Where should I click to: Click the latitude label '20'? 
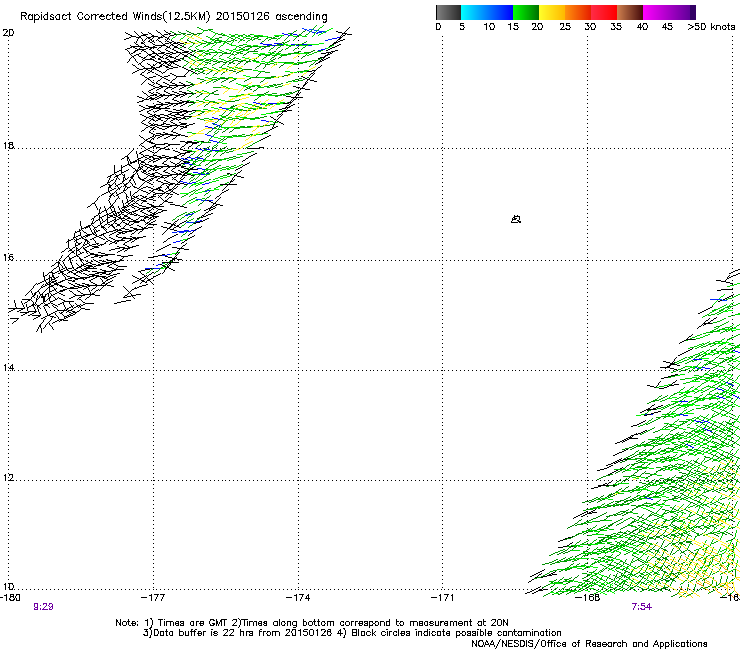[8, 33]
